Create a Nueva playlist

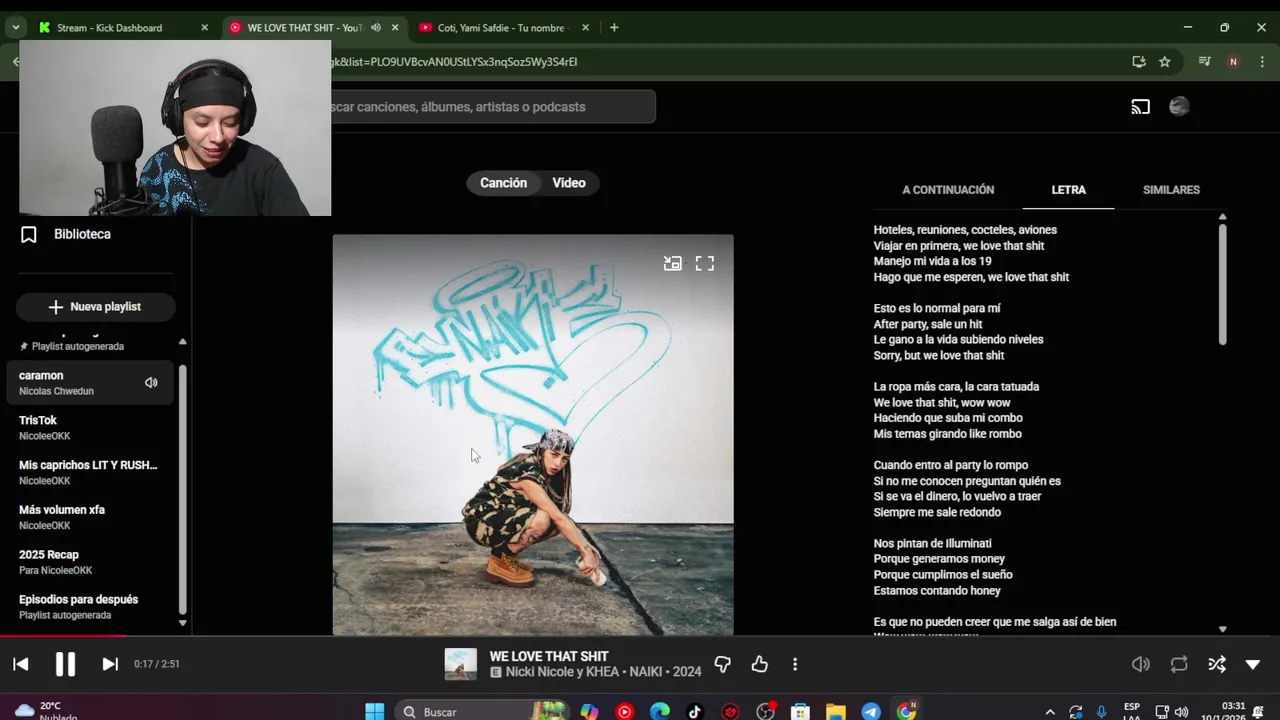(96, 307)
